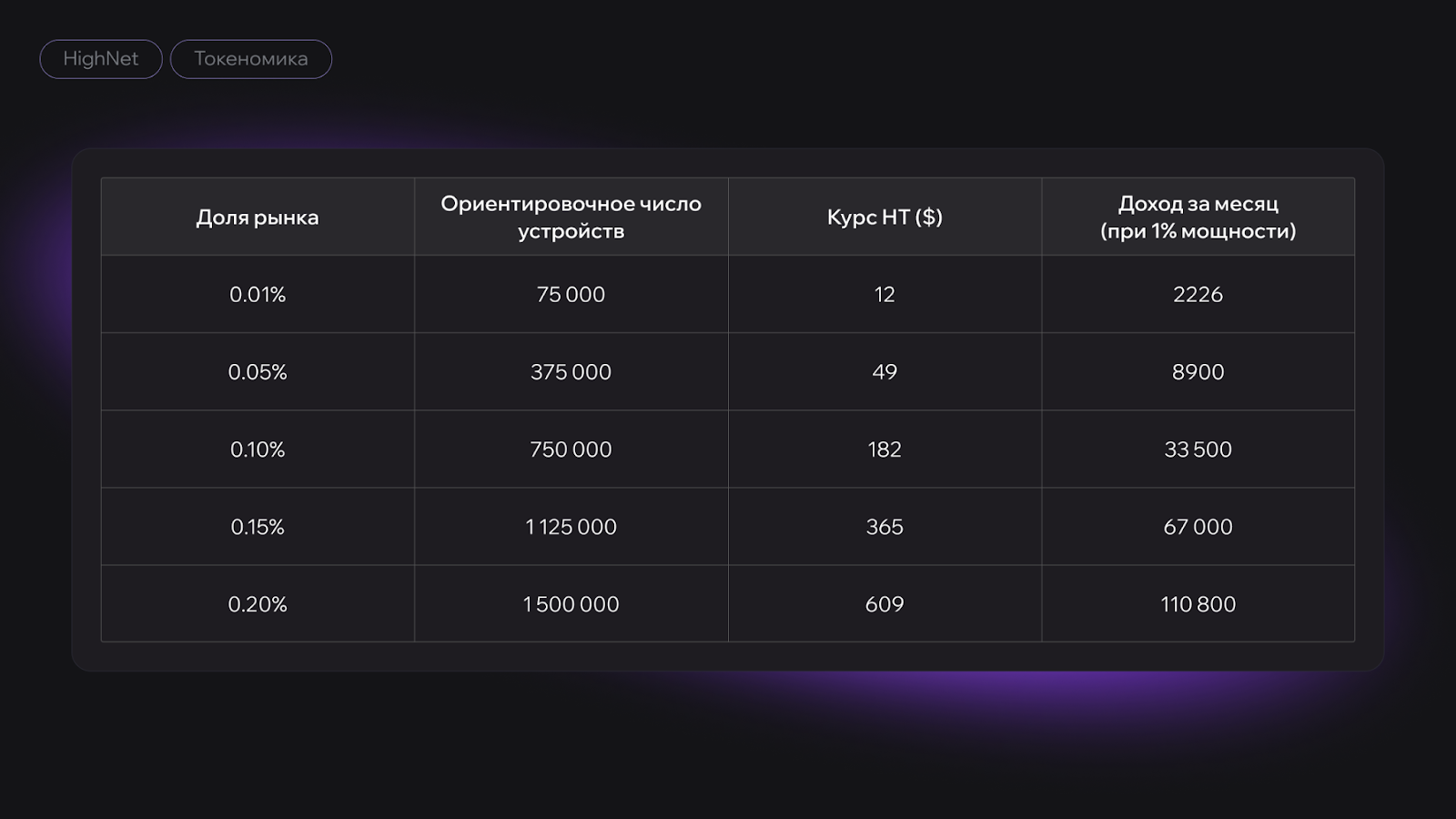Select the 8900 monthly income cell
1456x819 pixels.
tap(1198, 372)
